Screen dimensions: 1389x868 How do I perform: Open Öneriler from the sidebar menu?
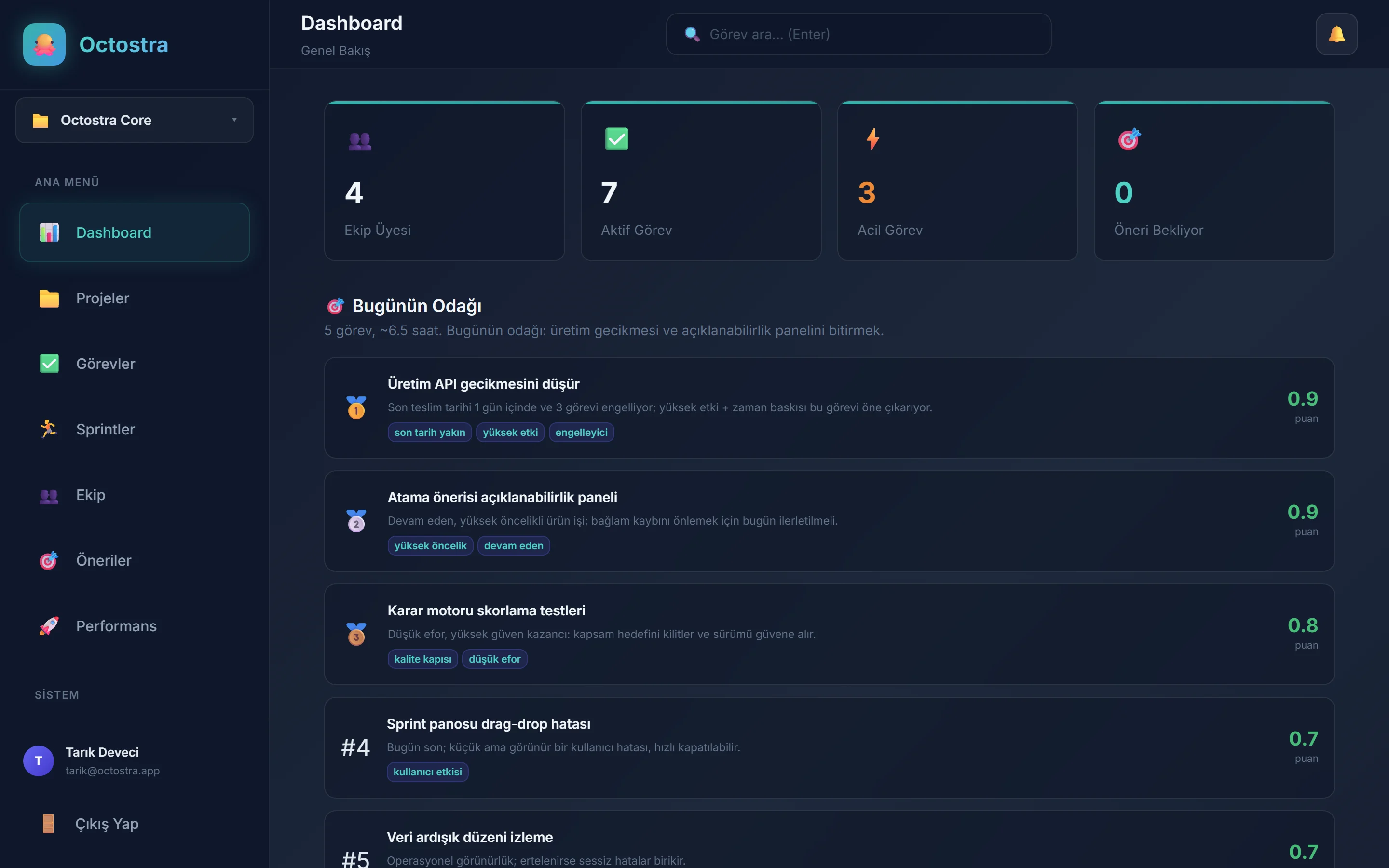(x=134, y=560)
